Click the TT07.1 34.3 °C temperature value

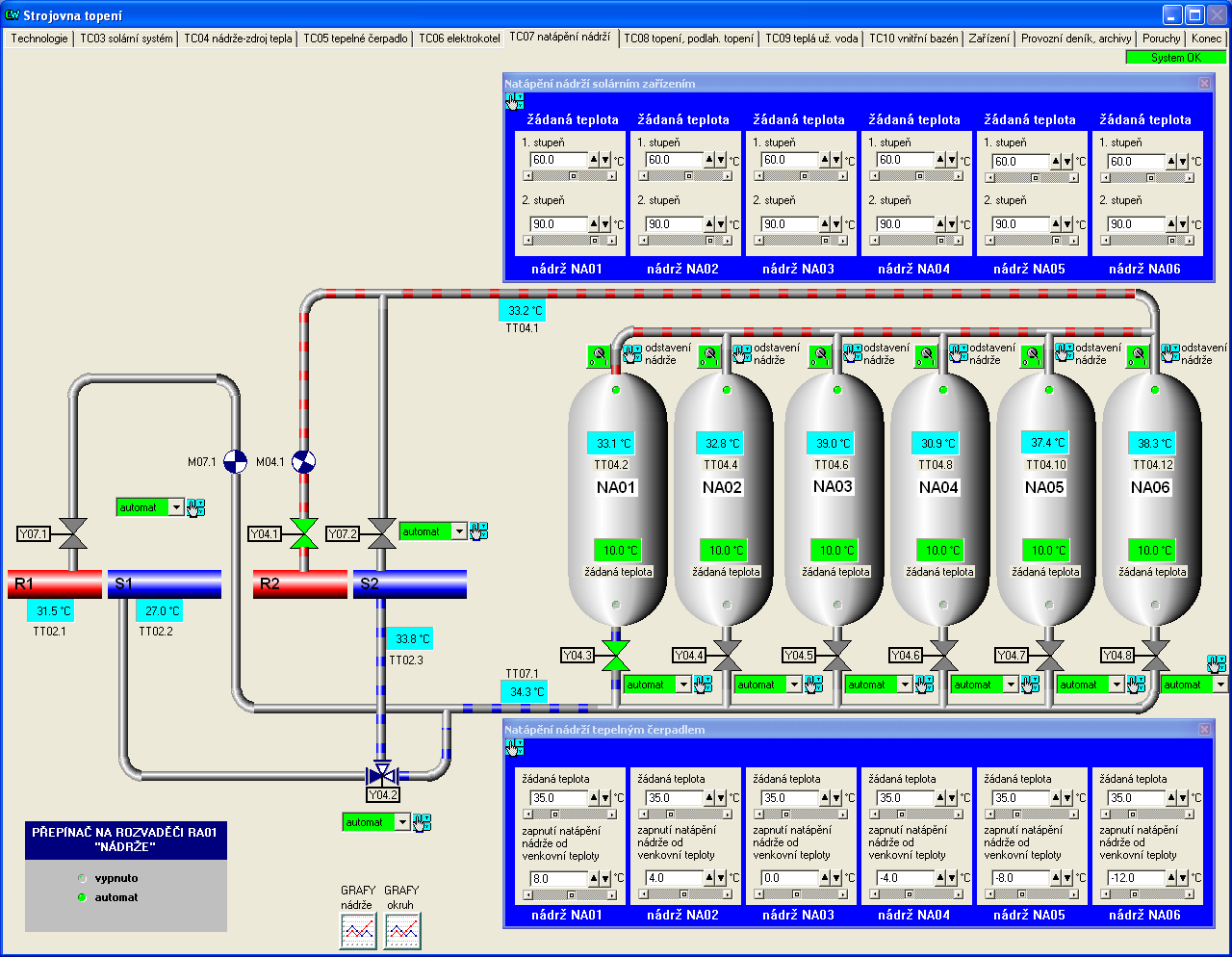click(x=524, y=691)
